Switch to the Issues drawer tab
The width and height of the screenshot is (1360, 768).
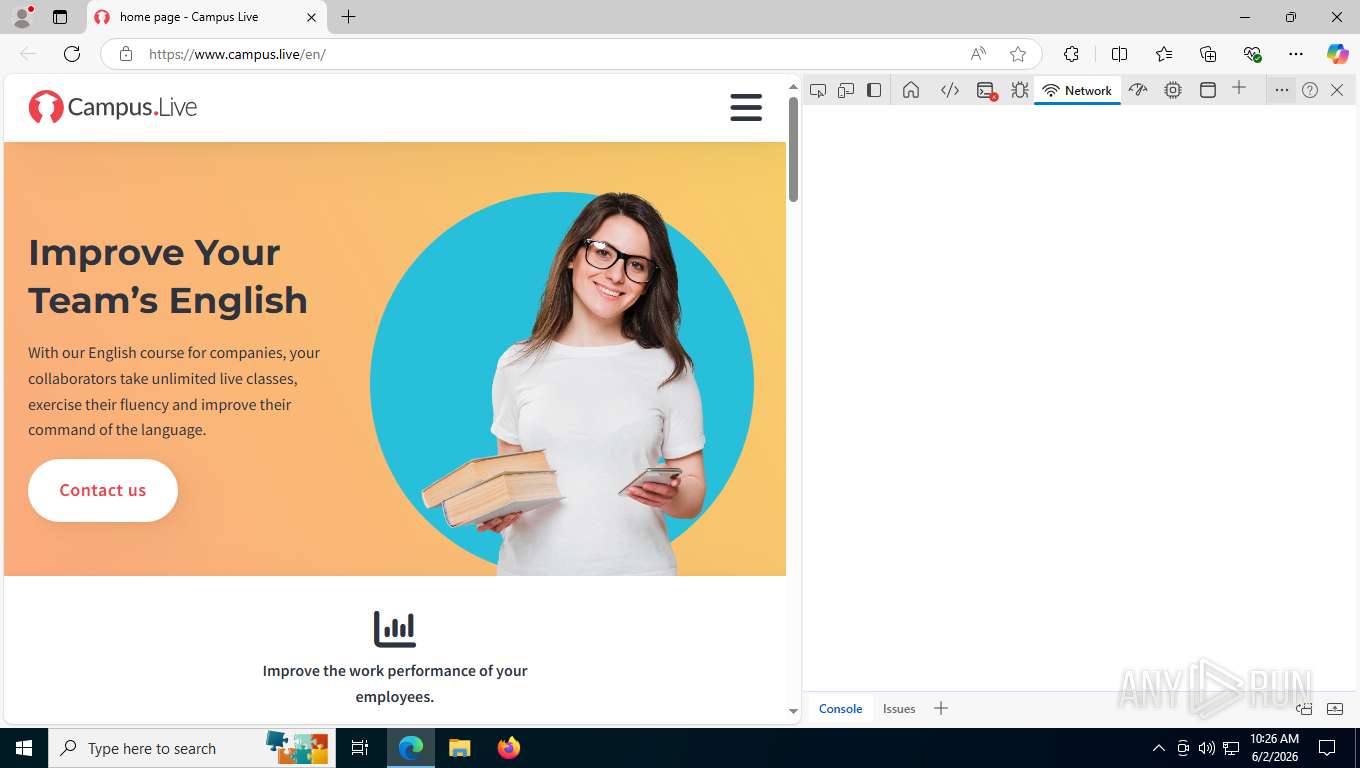pos(899,708)
